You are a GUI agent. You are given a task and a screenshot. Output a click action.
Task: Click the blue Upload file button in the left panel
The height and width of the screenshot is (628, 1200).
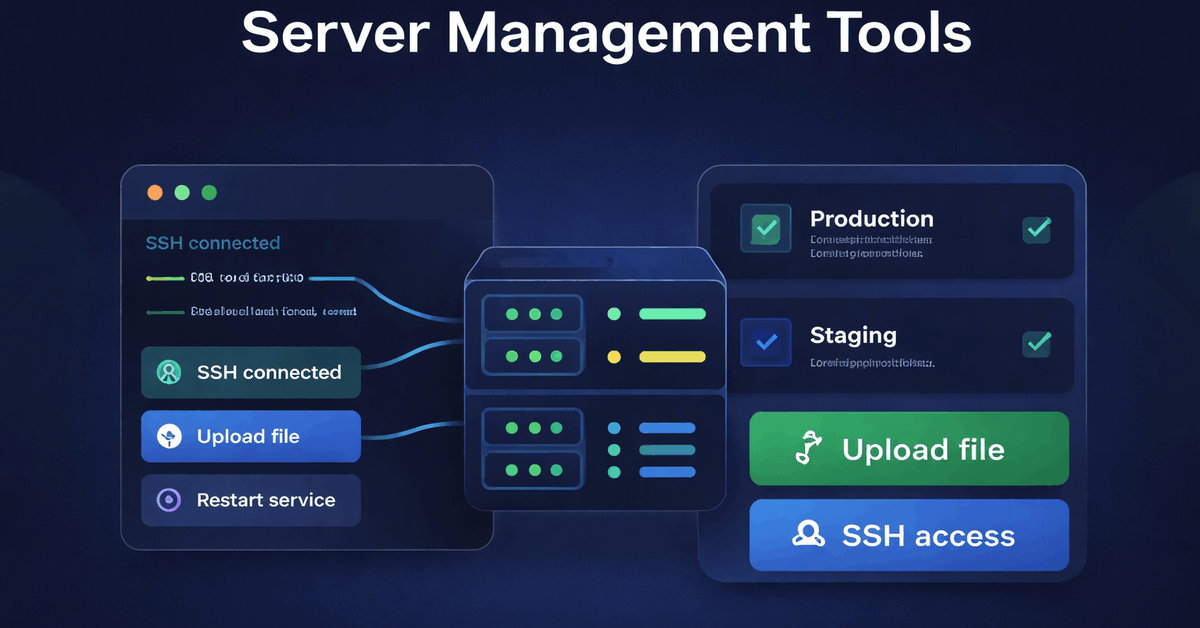tap(250, 436)
